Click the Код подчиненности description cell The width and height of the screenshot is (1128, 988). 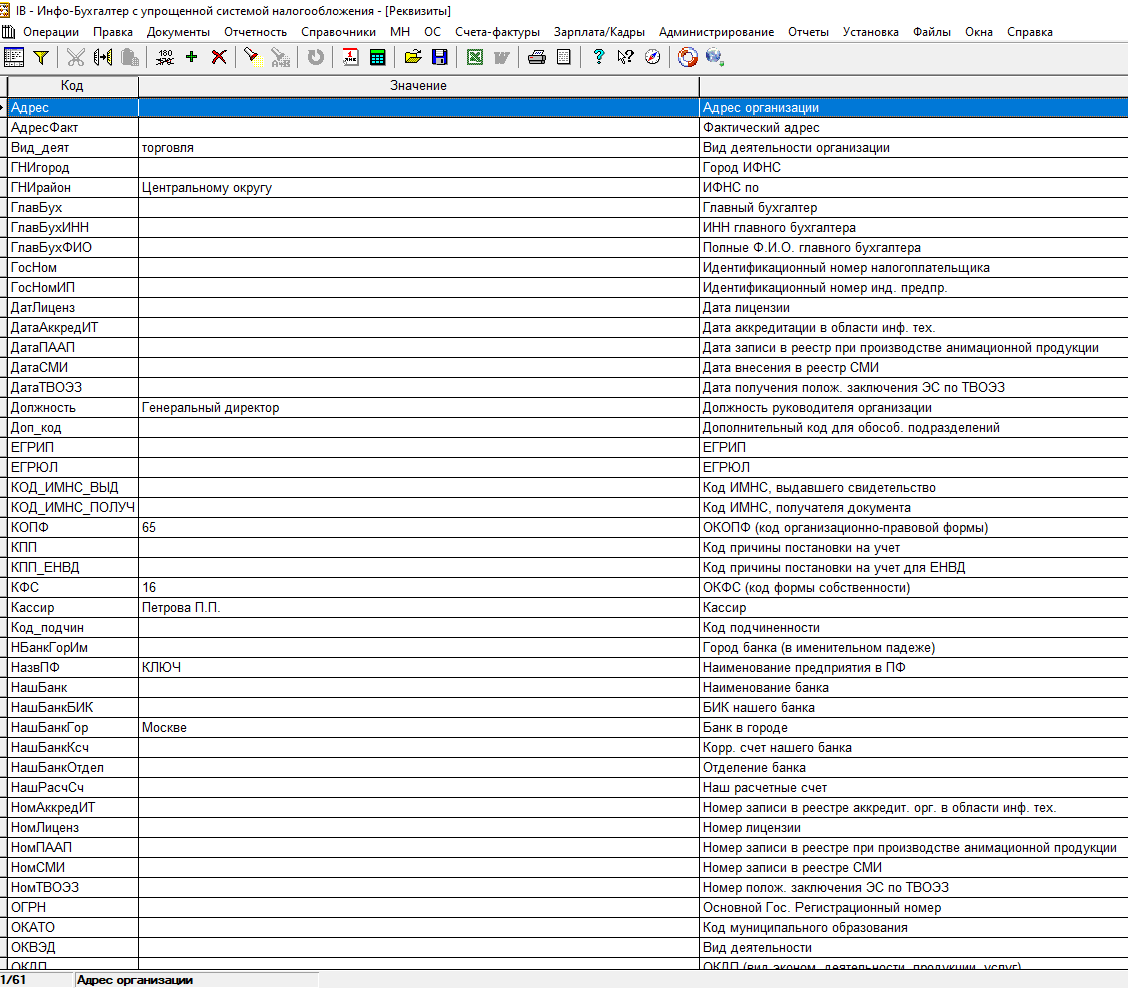(x=914, y=627)
